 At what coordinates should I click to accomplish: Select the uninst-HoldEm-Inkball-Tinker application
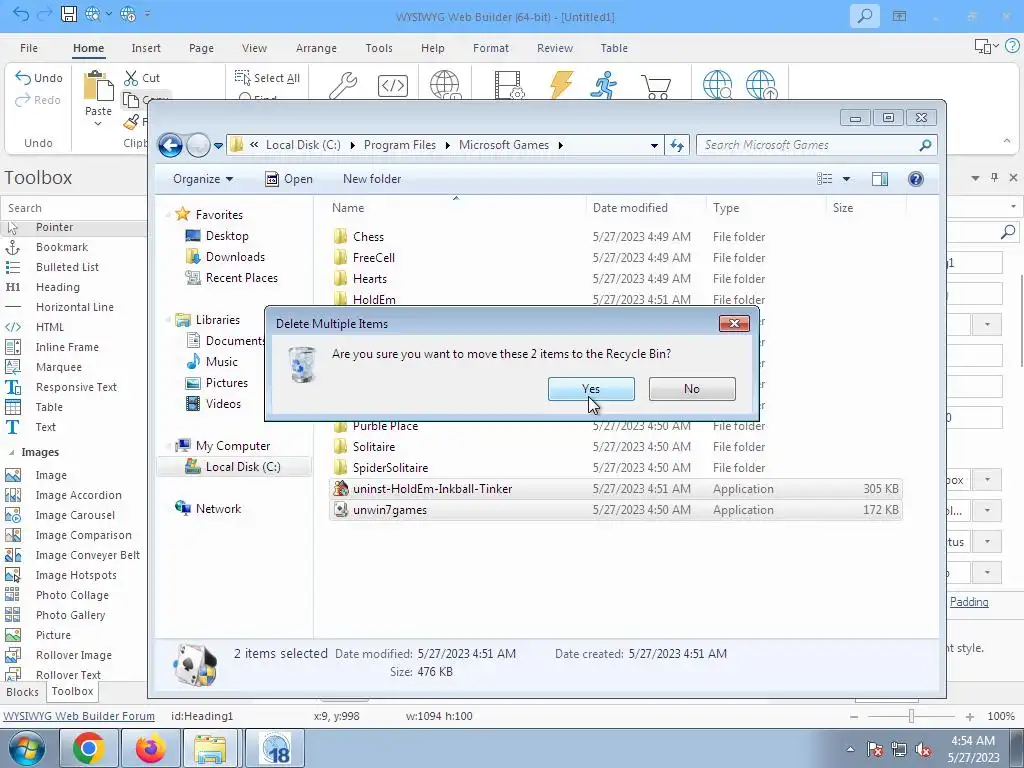tap(615, 488)
